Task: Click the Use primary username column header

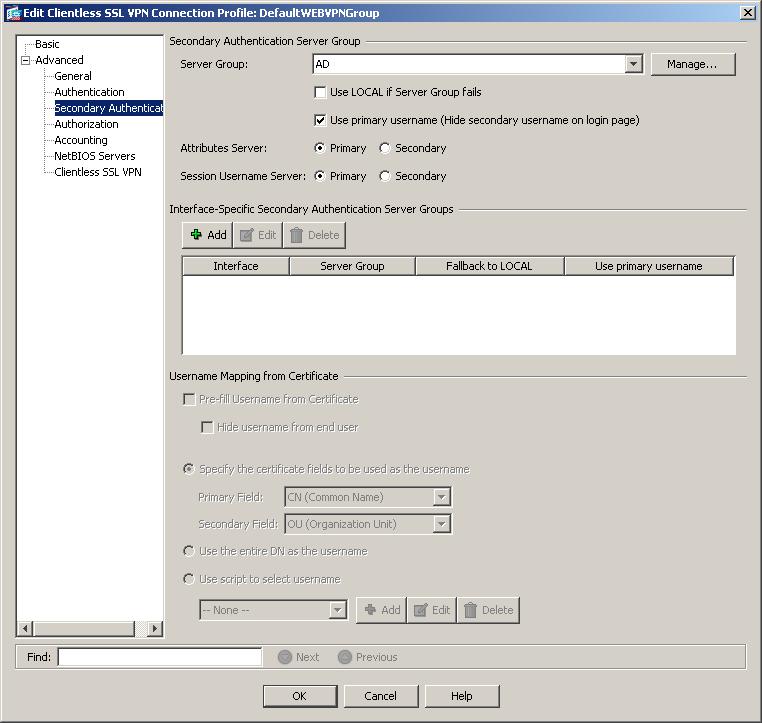Action: pyautogui.click(x=649, y=266)
